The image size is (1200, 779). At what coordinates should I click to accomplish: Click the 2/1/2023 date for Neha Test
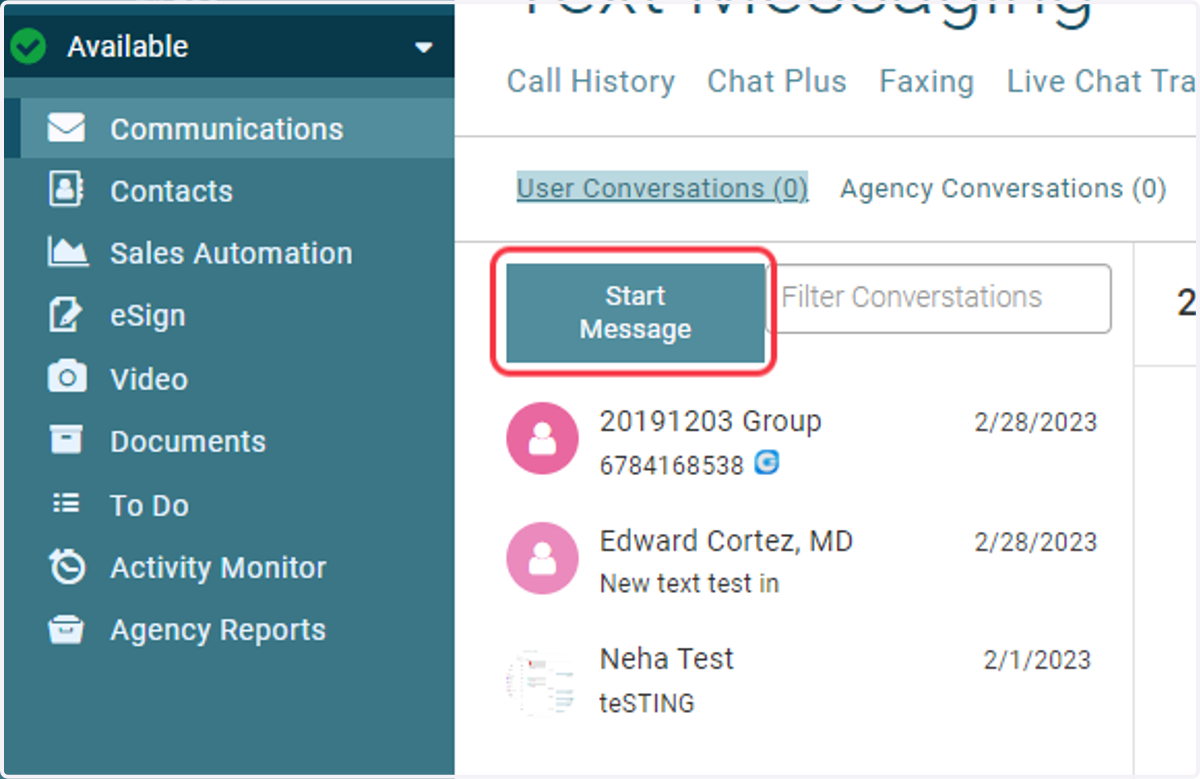1037,660
